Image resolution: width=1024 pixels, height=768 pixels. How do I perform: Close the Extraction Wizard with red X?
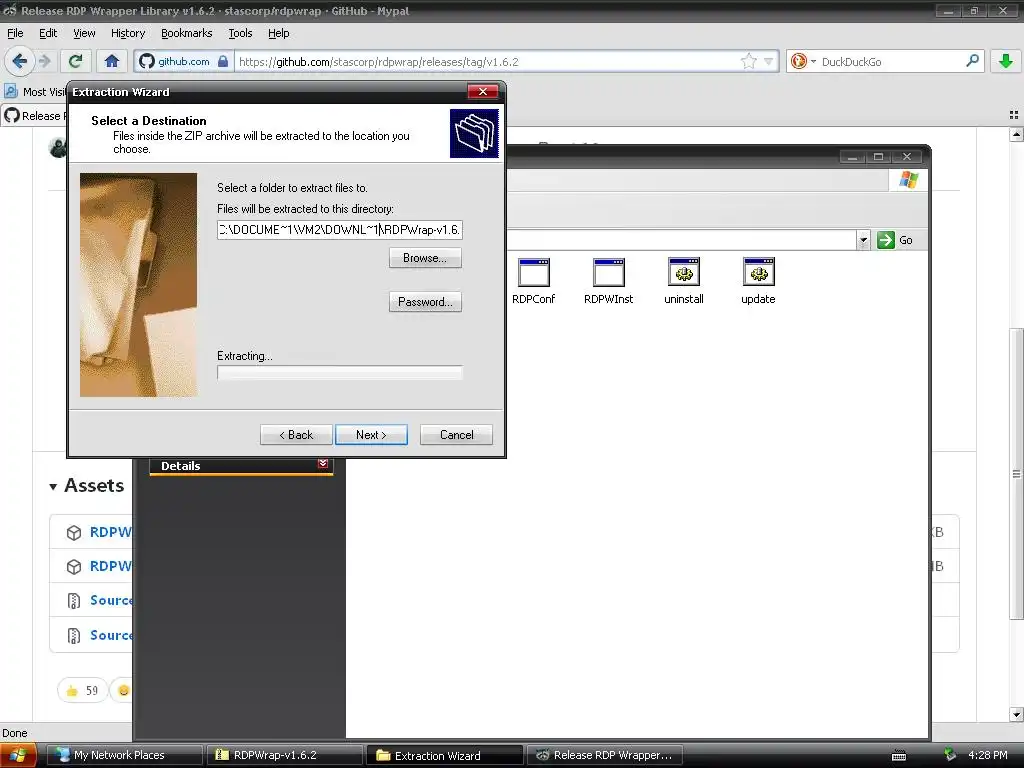click(x=483, y=91)
